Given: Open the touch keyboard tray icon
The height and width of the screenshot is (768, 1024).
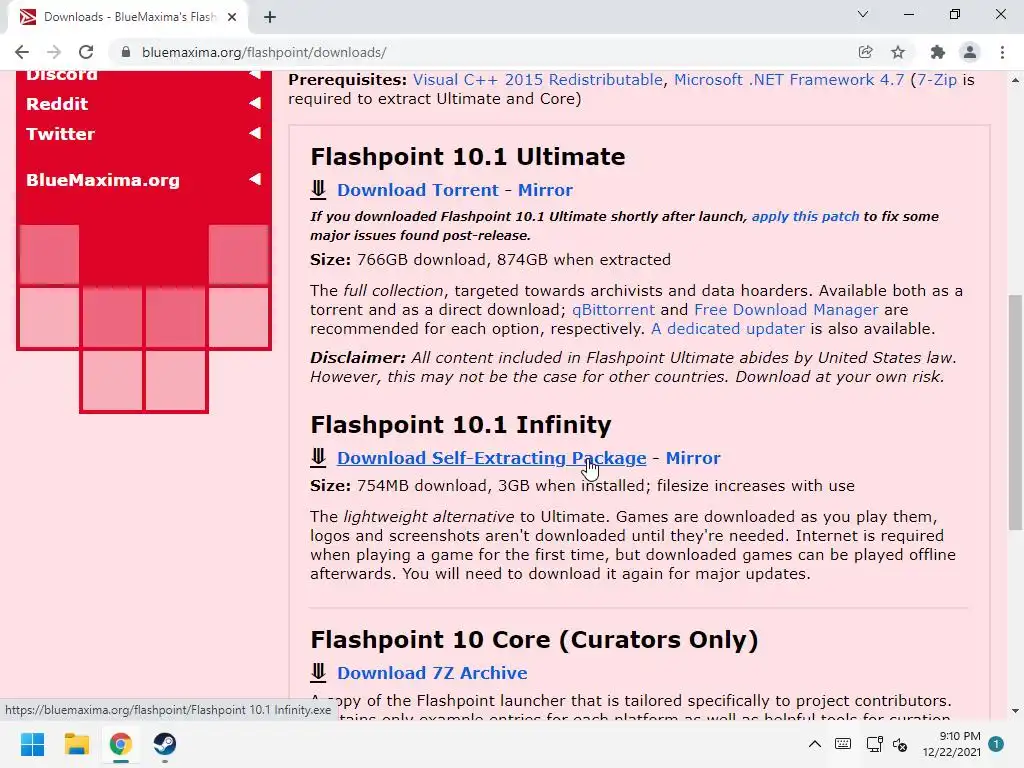Looking at the screenshot, I should point(843,744).
